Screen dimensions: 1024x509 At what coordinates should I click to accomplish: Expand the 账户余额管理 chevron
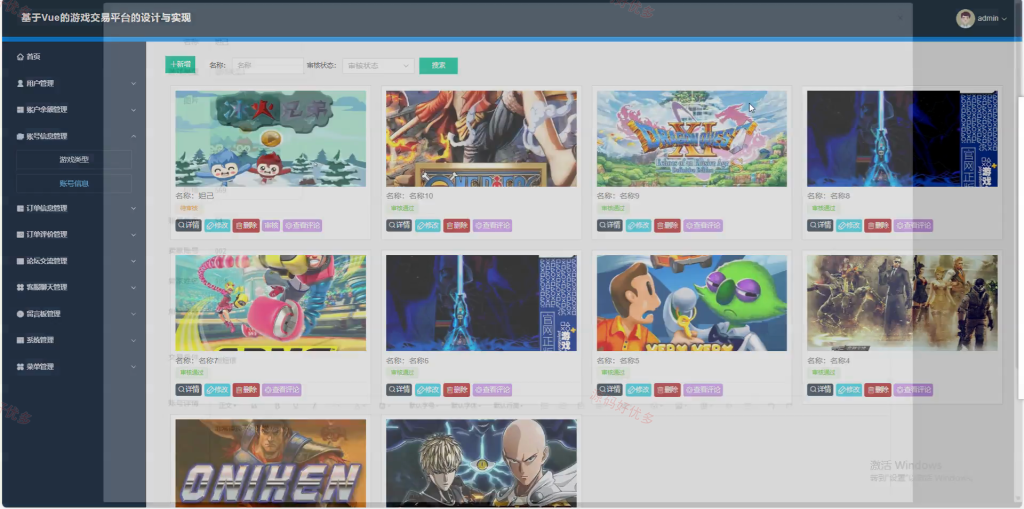133,110
